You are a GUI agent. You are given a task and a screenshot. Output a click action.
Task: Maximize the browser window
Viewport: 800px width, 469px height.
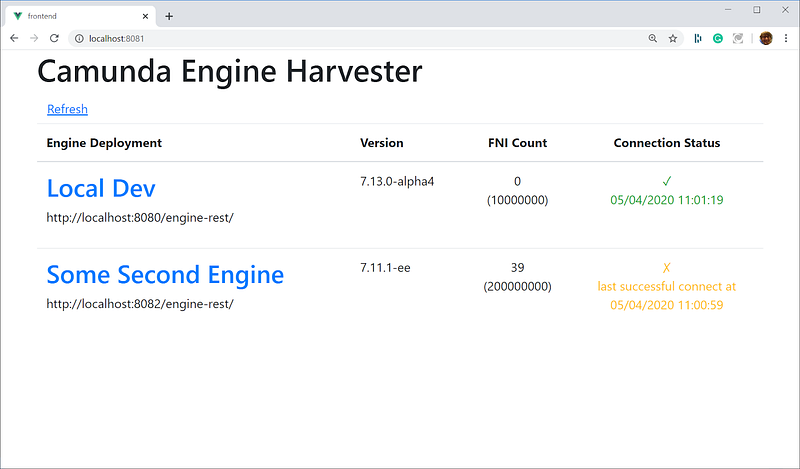point(757,10)
